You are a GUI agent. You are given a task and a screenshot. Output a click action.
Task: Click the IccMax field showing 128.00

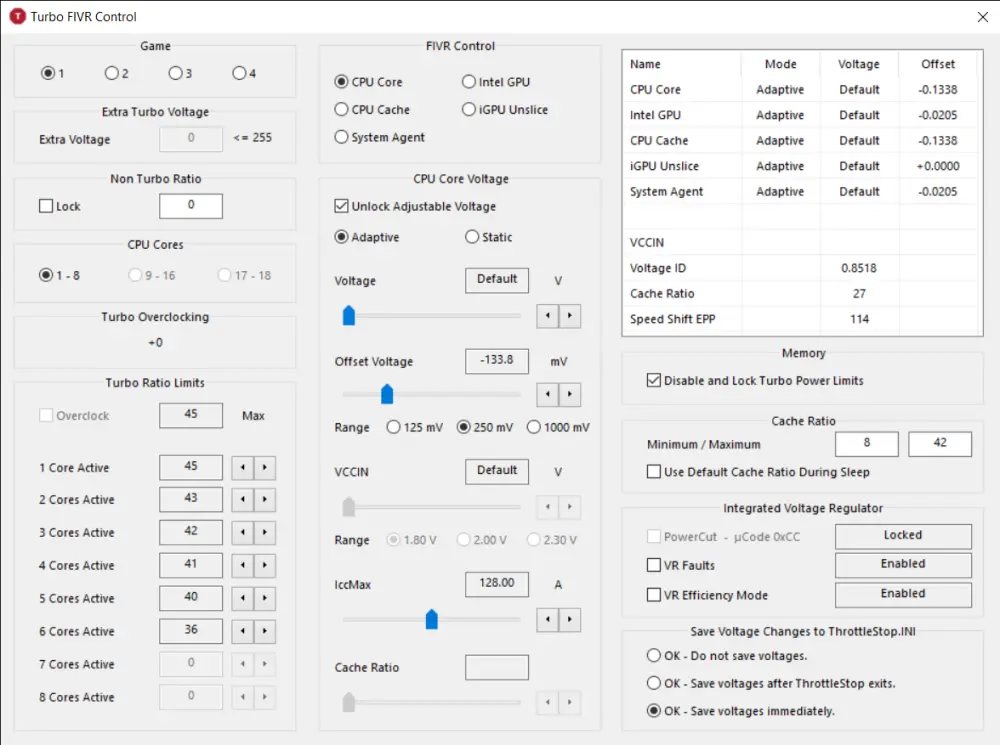[x=497, y=584]
